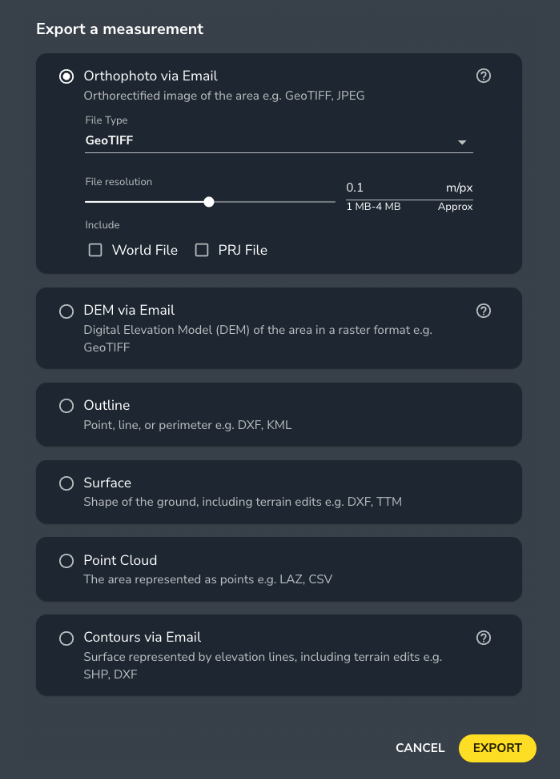Click the File resolution slider handle

point(209,202)
